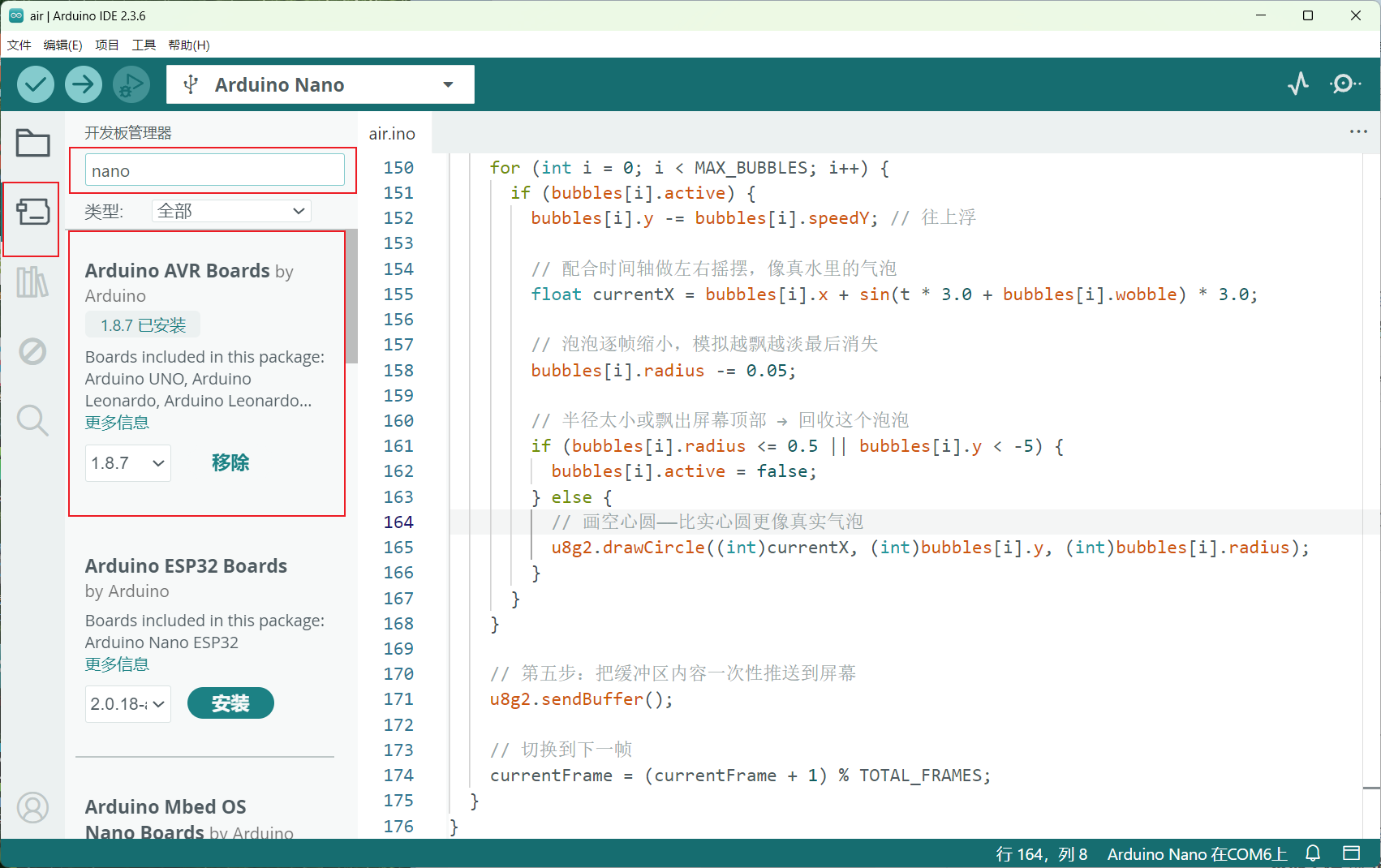Click the u8g2.sendBuffer(); code line
Viewport: 1381px width, 868px height.
[x=581, y=699]
